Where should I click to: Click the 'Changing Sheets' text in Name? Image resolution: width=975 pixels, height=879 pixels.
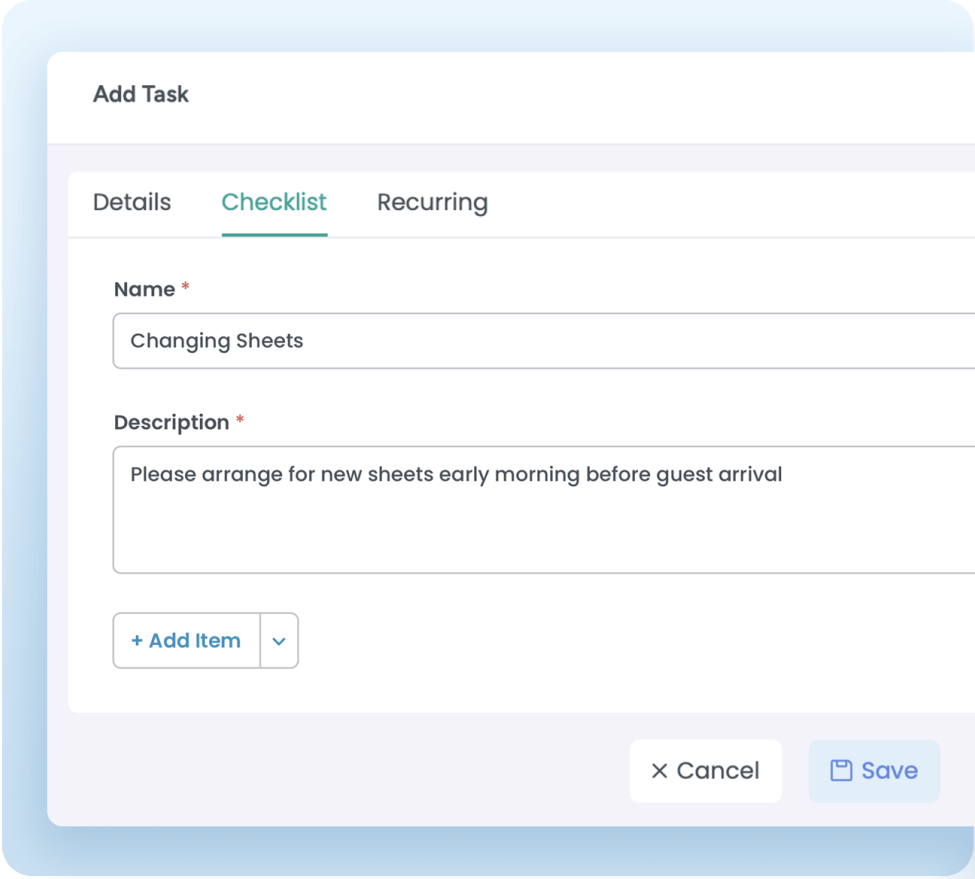click(217, 341)
